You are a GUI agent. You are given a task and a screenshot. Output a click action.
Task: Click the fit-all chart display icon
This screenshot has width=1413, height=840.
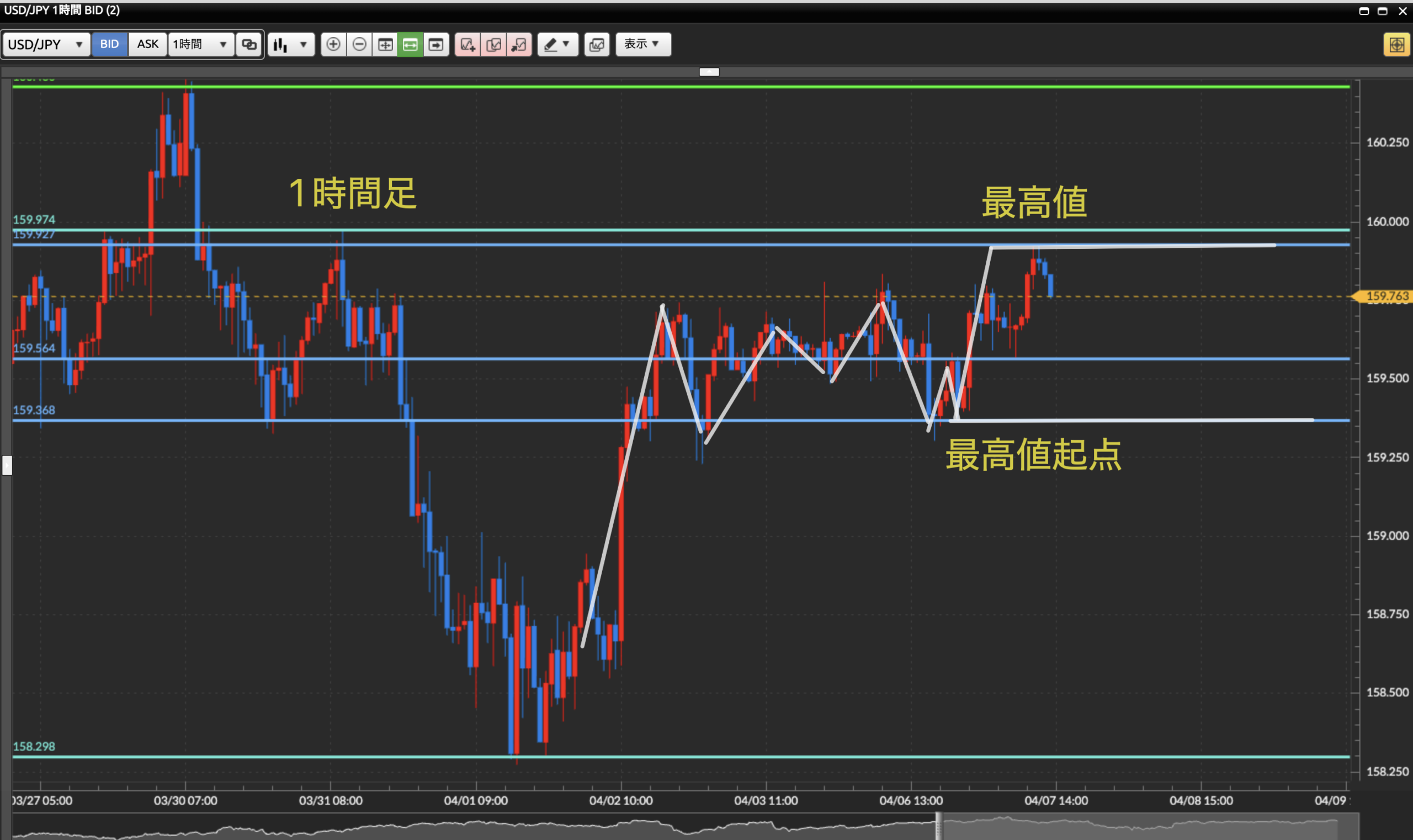[385, 44]
